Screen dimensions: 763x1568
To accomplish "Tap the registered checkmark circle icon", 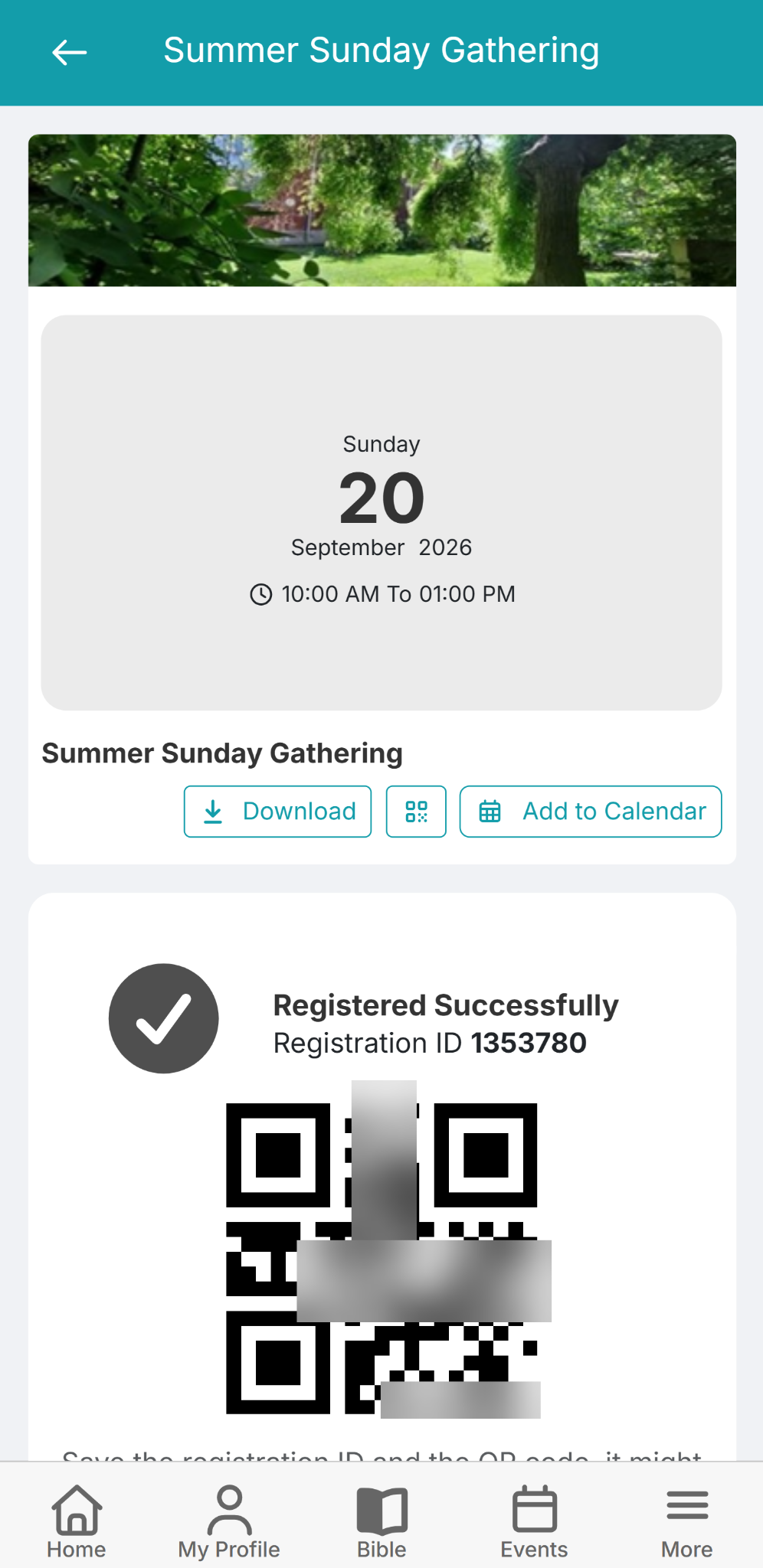I will (x=164, y=1018).
